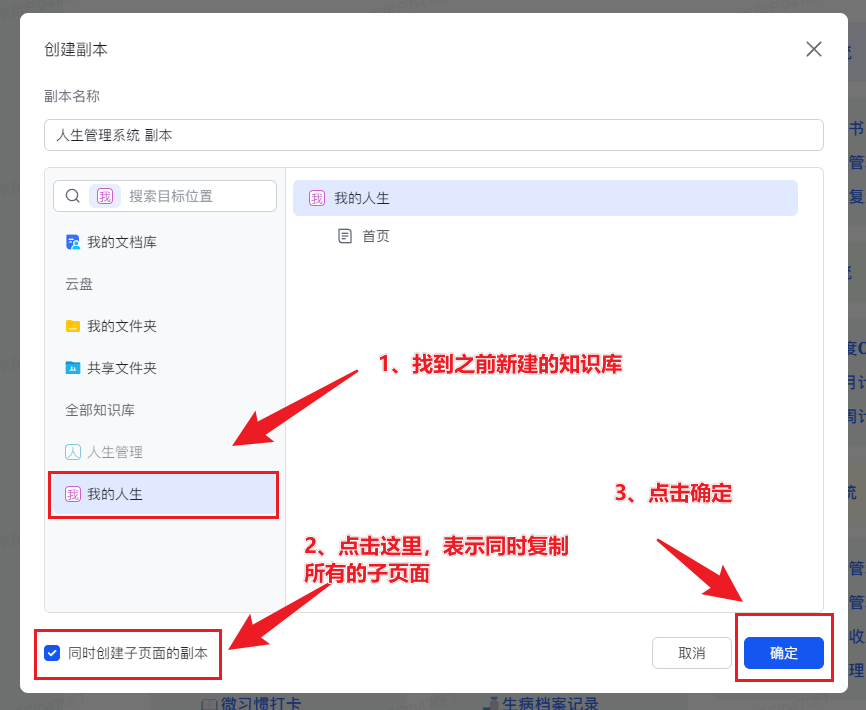Choose 我的文档库 text in location list

click(x=122, y=242)
